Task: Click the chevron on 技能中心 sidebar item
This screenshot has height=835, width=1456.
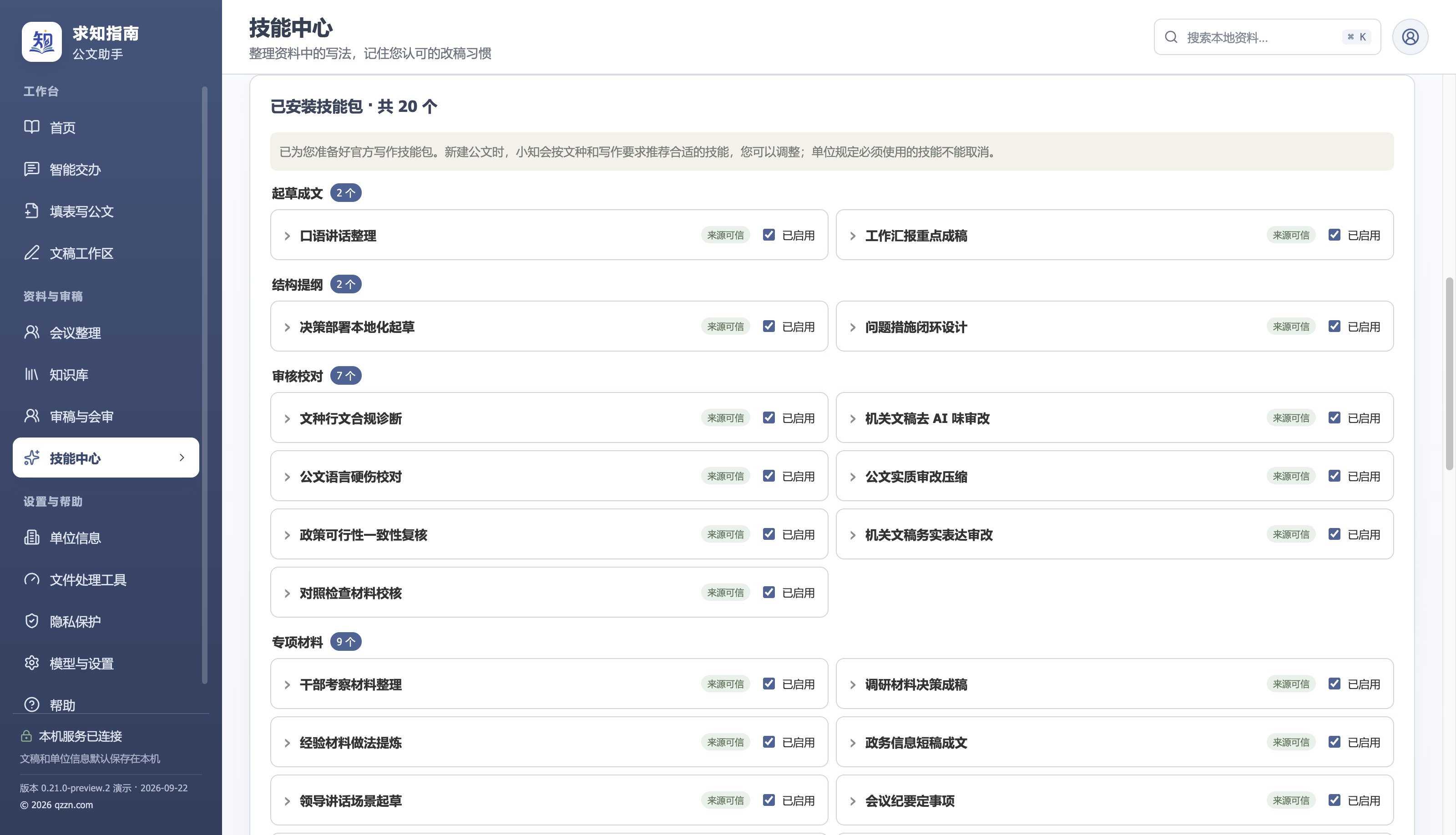Action: (182, 458)
